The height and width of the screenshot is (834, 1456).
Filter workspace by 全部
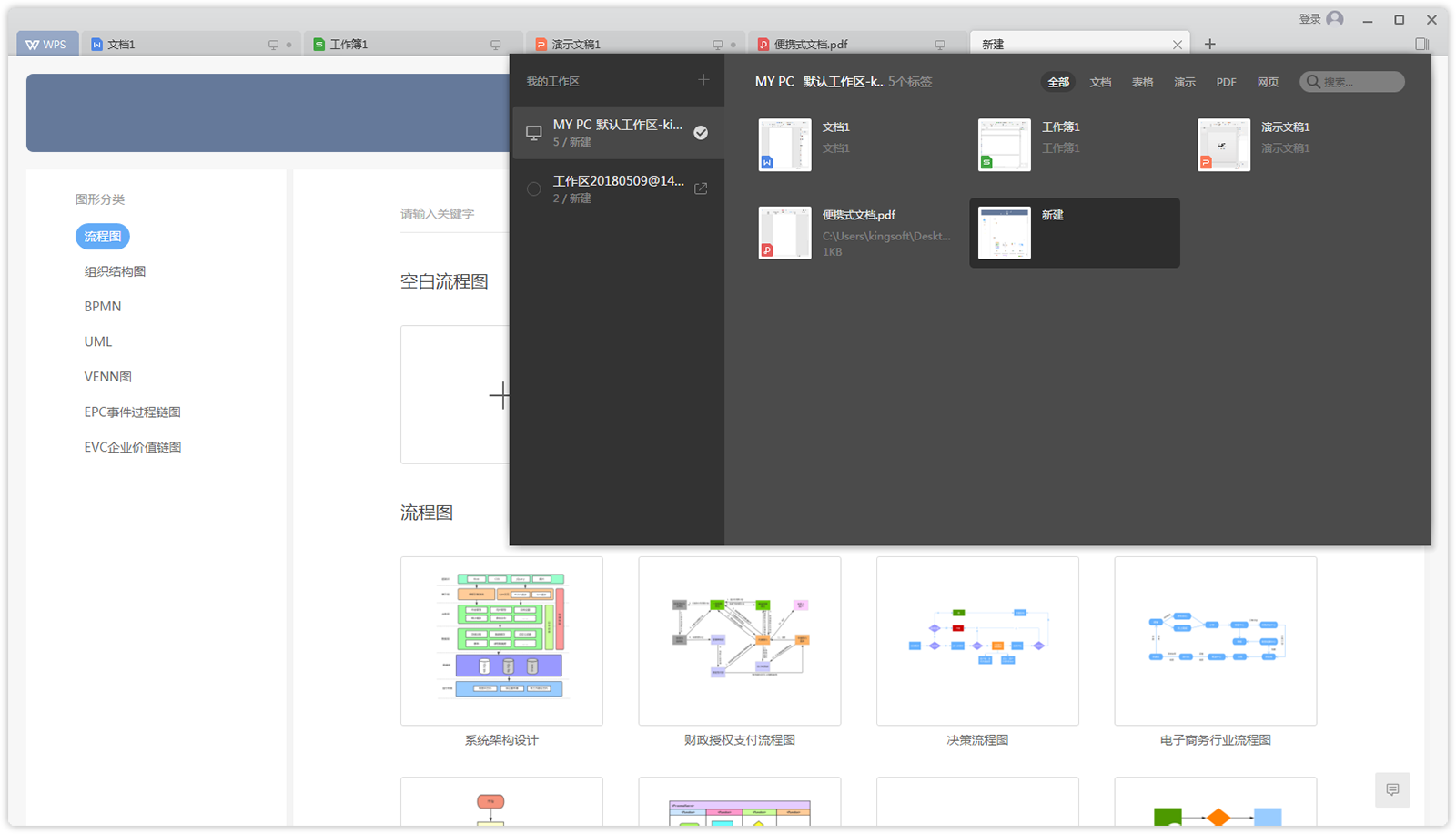pyautogui.click(x=1058, y=82)
